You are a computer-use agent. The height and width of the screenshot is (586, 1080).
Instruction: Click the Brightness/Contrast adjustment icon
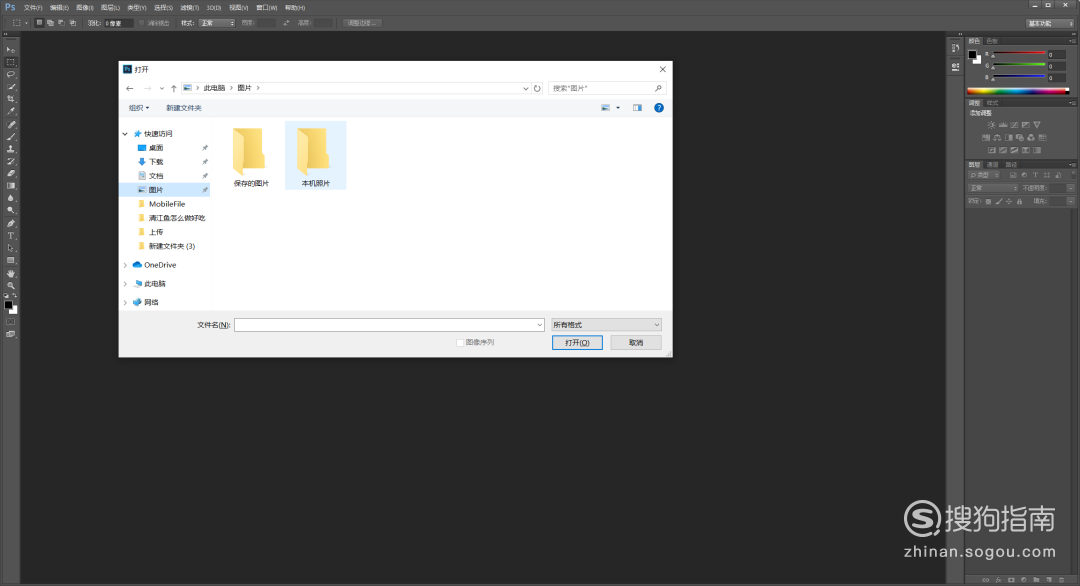pyautogui.click(x=991, y=125)
